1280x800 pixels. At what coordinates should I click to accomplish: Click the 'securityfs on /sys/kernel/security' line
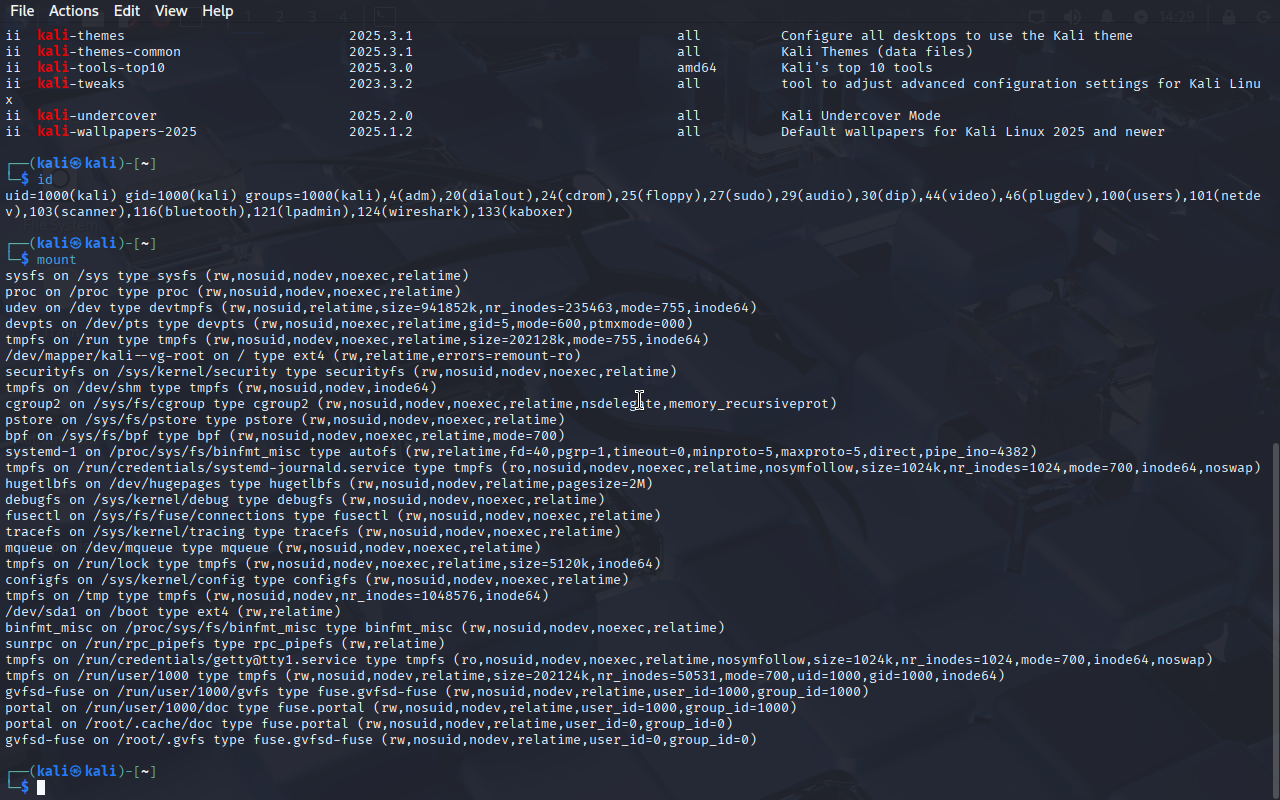pyautogui.click(x=341, y=372)
